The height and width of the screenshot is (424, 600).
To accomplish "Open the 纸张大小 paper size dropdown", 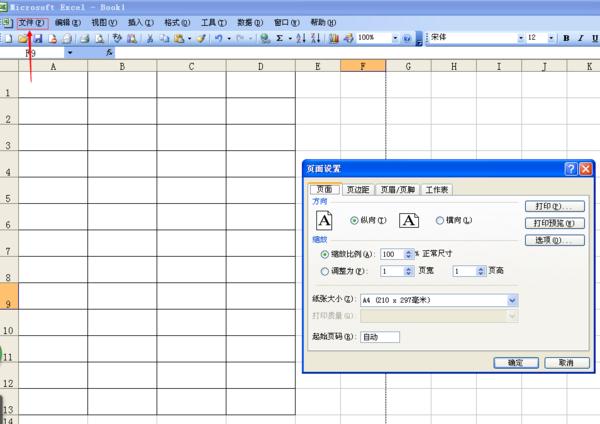I will coord(512,299).
